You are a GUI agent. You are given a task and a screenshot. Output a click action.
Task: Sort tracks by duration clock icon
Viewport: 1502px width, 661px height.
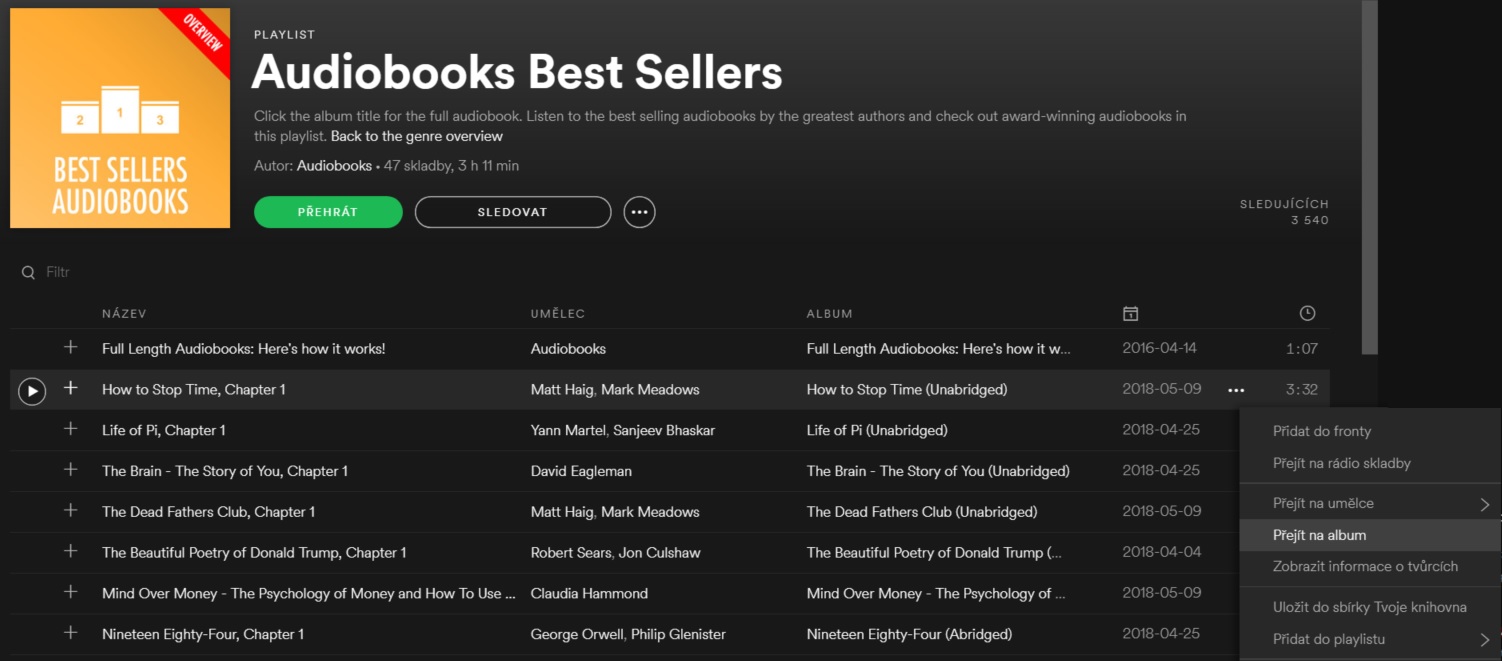coord(1307,314)
